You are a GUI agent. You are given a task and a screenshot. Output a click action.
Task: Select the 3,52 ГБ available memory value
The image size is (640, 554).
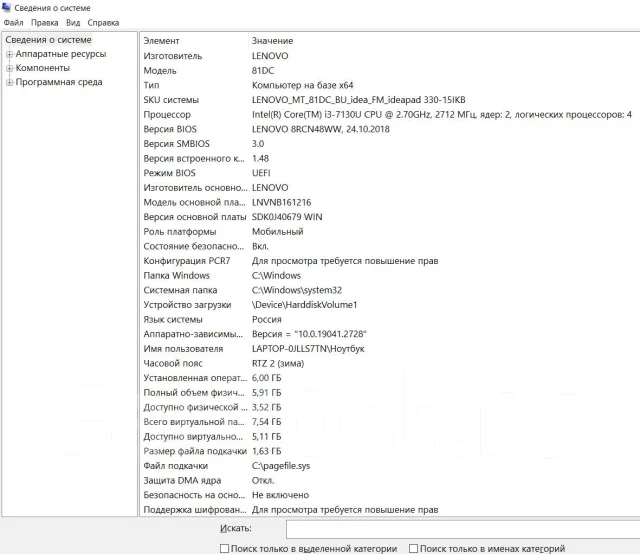[267, 407]
